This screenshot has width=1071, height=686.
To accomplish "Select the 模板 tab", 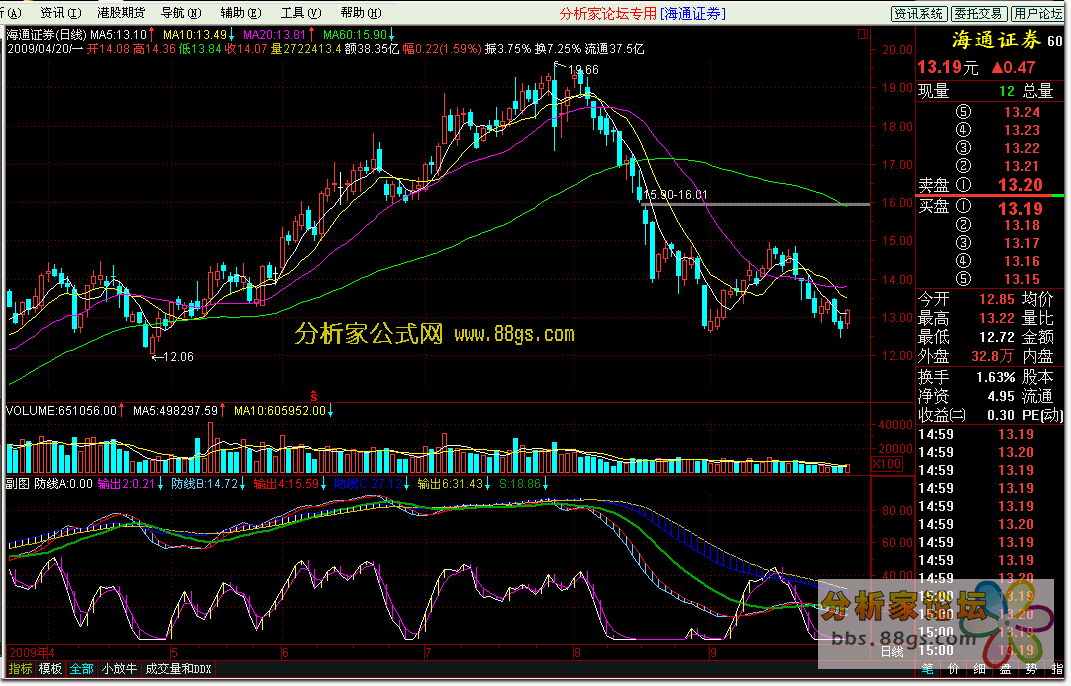I will pyautogui.click(x=50, y=670).
